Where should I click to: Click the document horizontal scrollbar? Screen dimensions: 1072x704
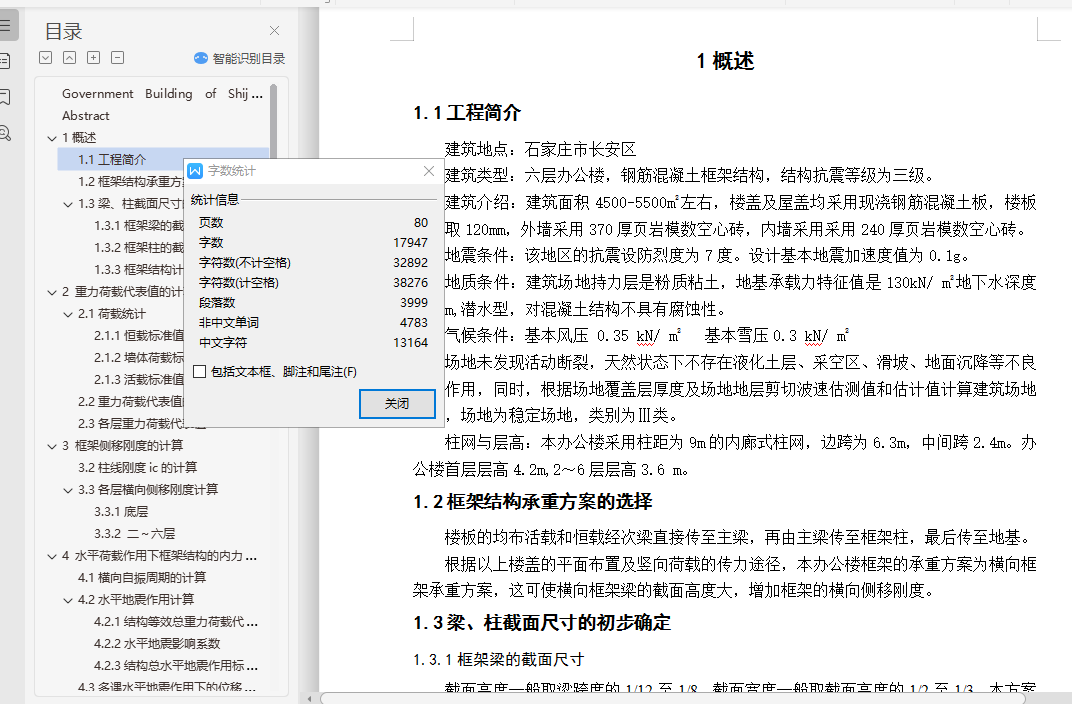coord(673,699)
